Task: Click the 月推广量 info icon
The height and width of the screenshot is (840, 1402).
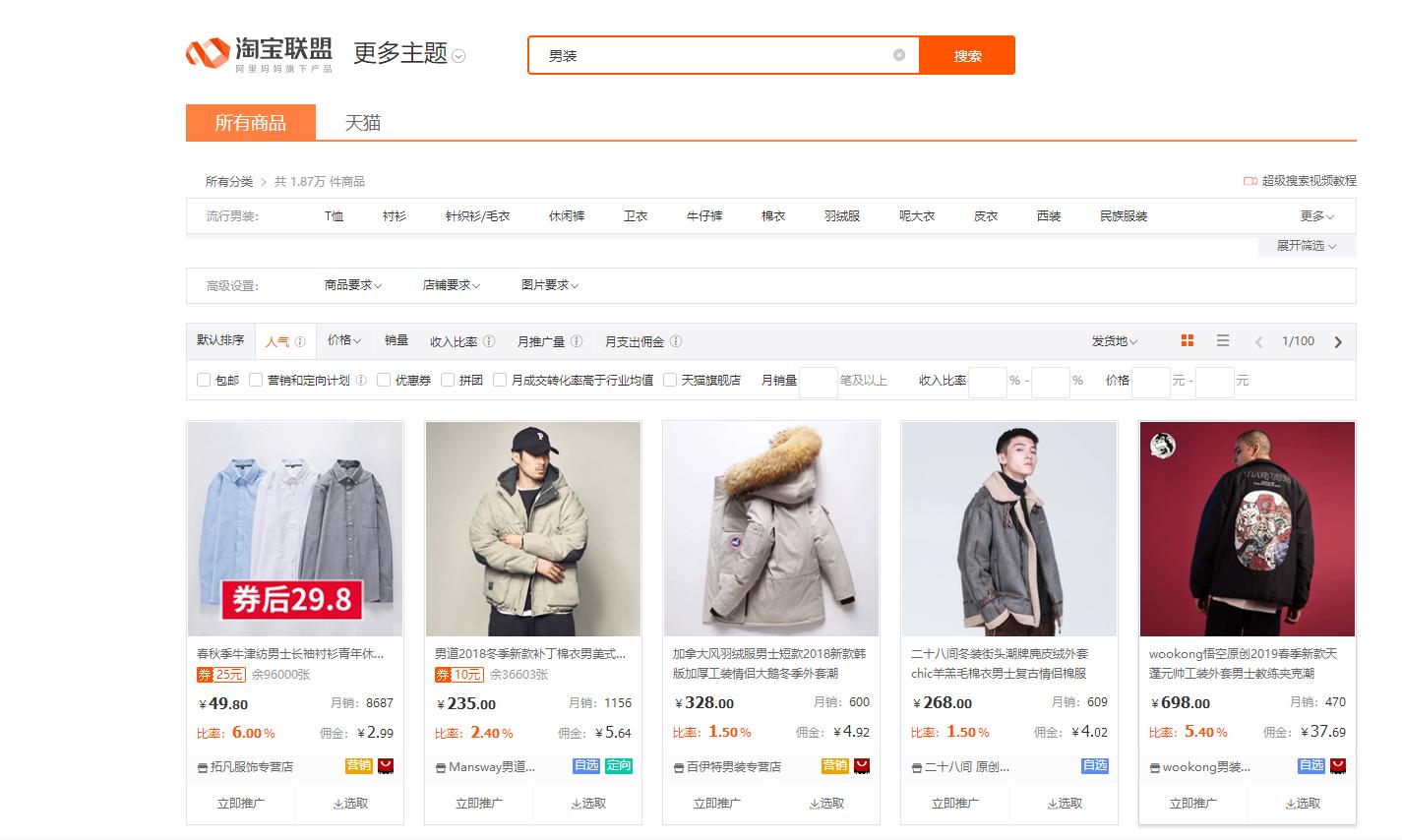Action: point(578,341)
